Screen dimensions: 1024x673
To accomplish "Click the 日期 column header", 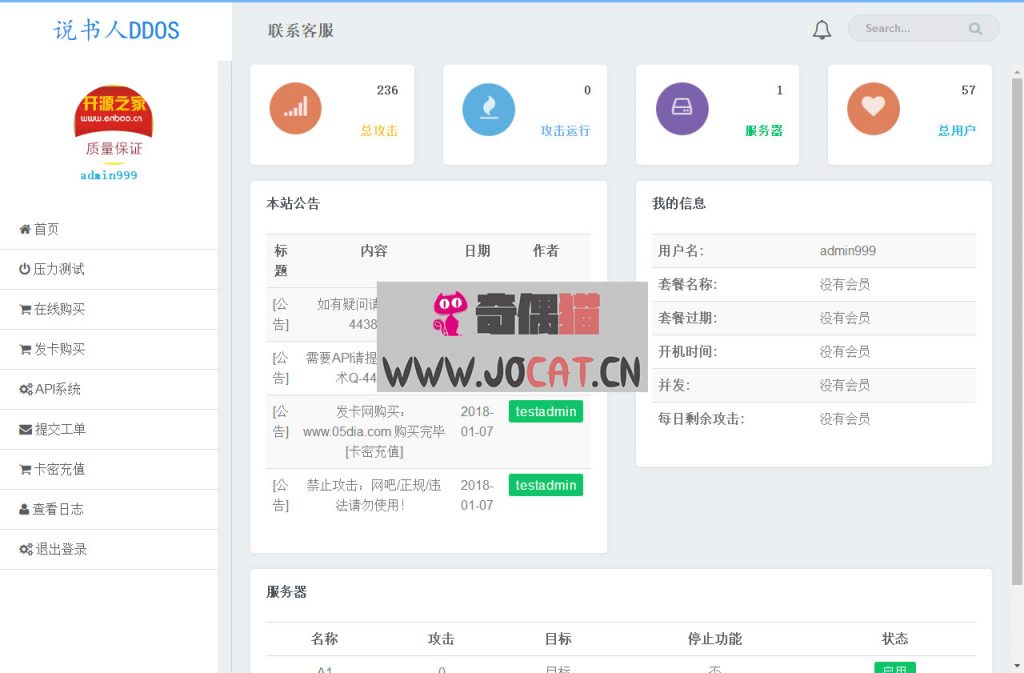I will (477, 251).
